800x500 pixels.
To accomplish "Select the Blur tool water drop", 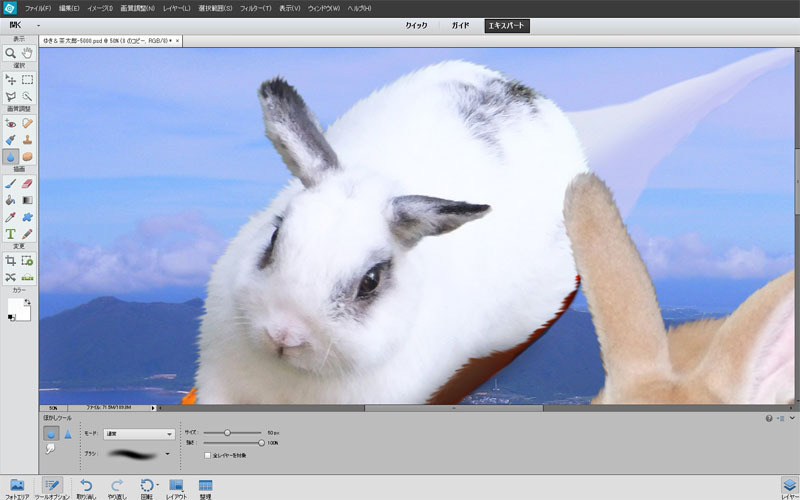I will (10, 157).
